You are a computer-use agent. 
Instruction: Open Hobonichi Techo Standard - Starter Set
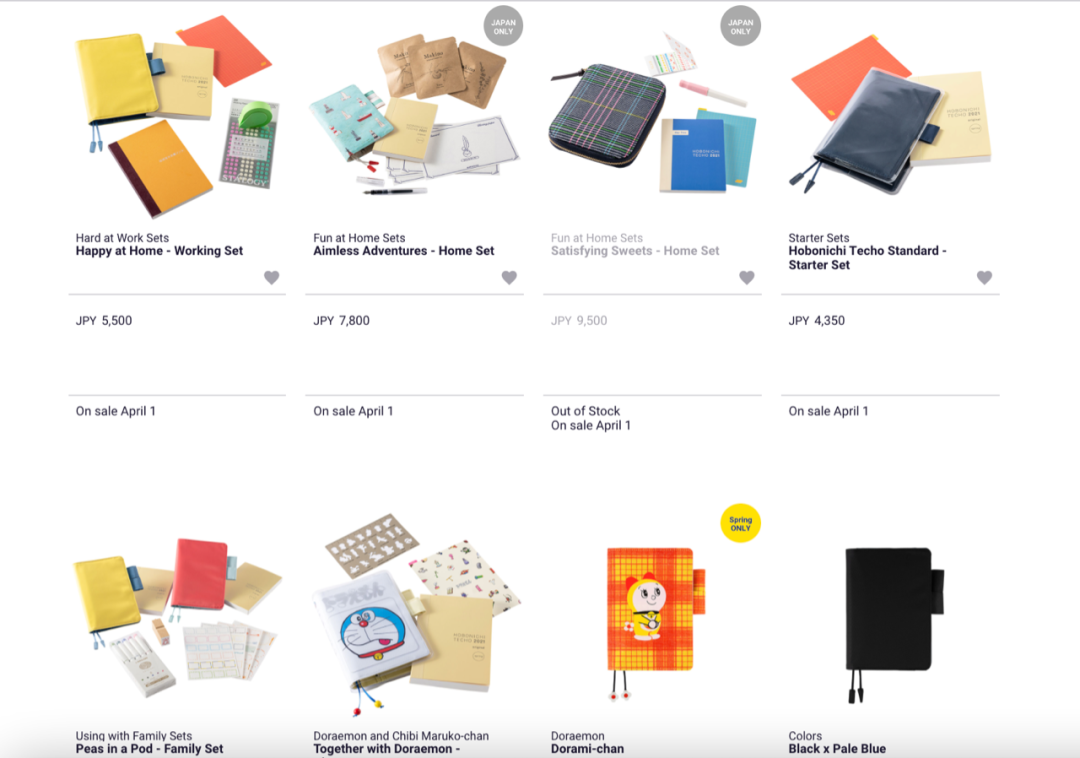click(867, 258)
